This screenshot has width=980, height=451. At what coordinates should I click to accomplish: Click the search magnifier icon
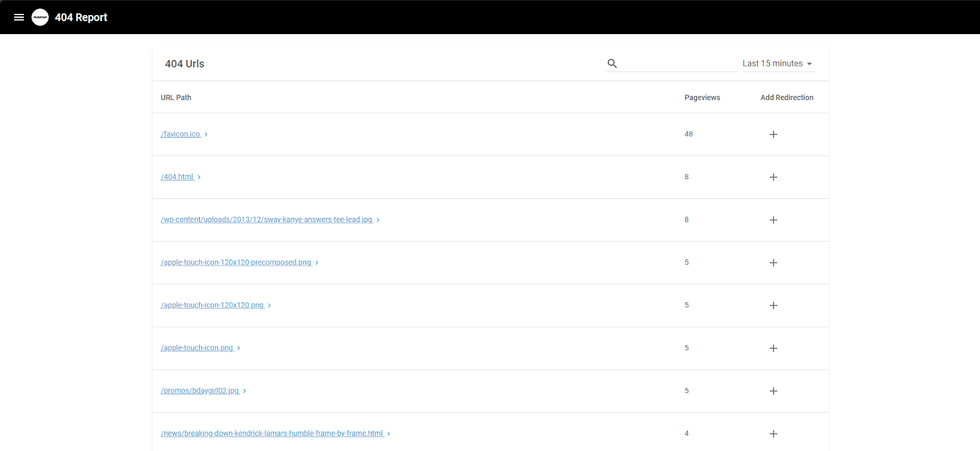click(x=612, y=64)
